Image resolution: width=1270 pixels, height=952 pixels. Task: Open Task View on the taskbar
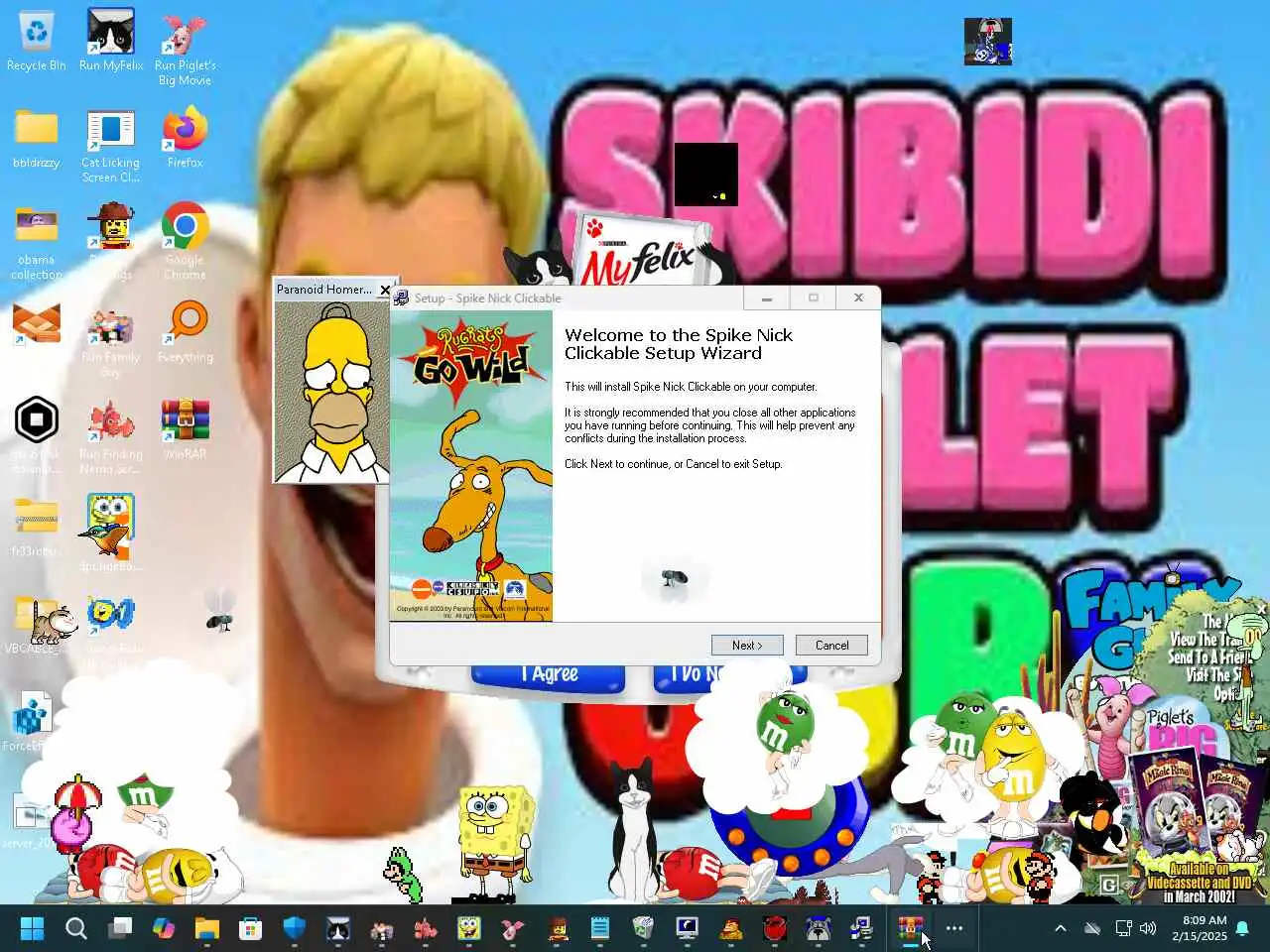pyautogui.click(x=120, y=928)
